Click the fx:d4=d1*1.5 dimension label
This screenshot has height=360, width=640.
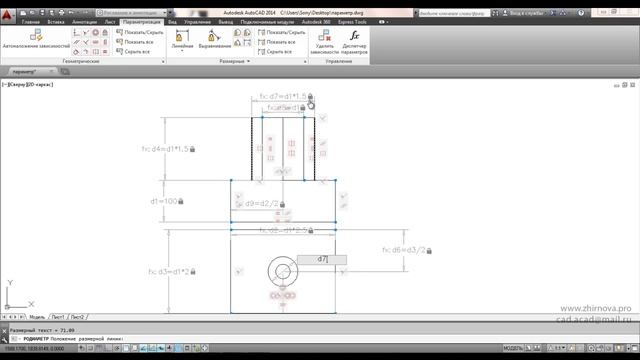pos(169,149)
